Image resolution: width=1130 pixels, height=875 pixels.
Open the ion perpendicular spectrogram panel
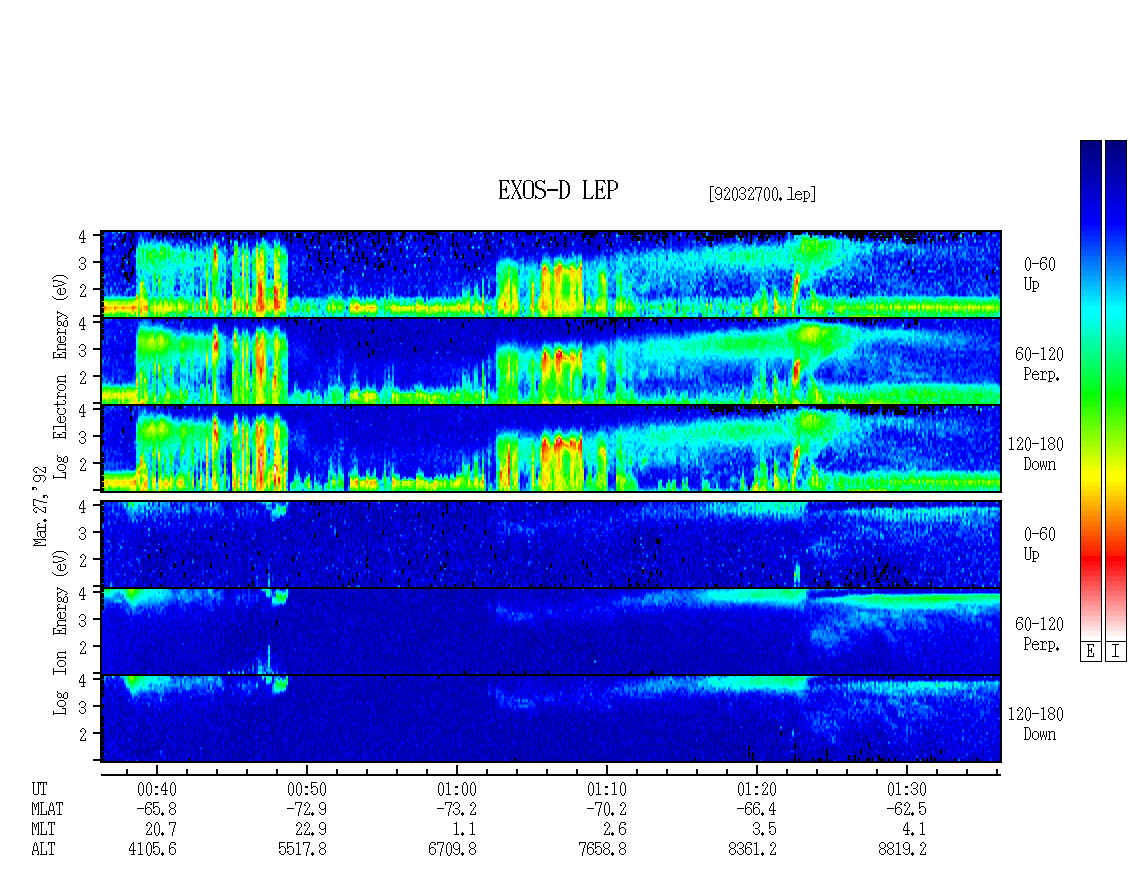pos(551,632)
